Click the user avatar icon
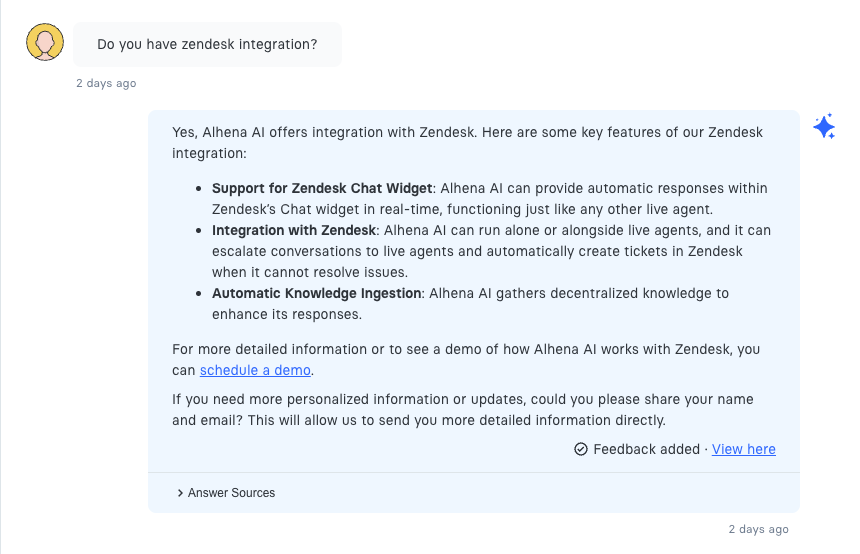 tap(45, 43)
